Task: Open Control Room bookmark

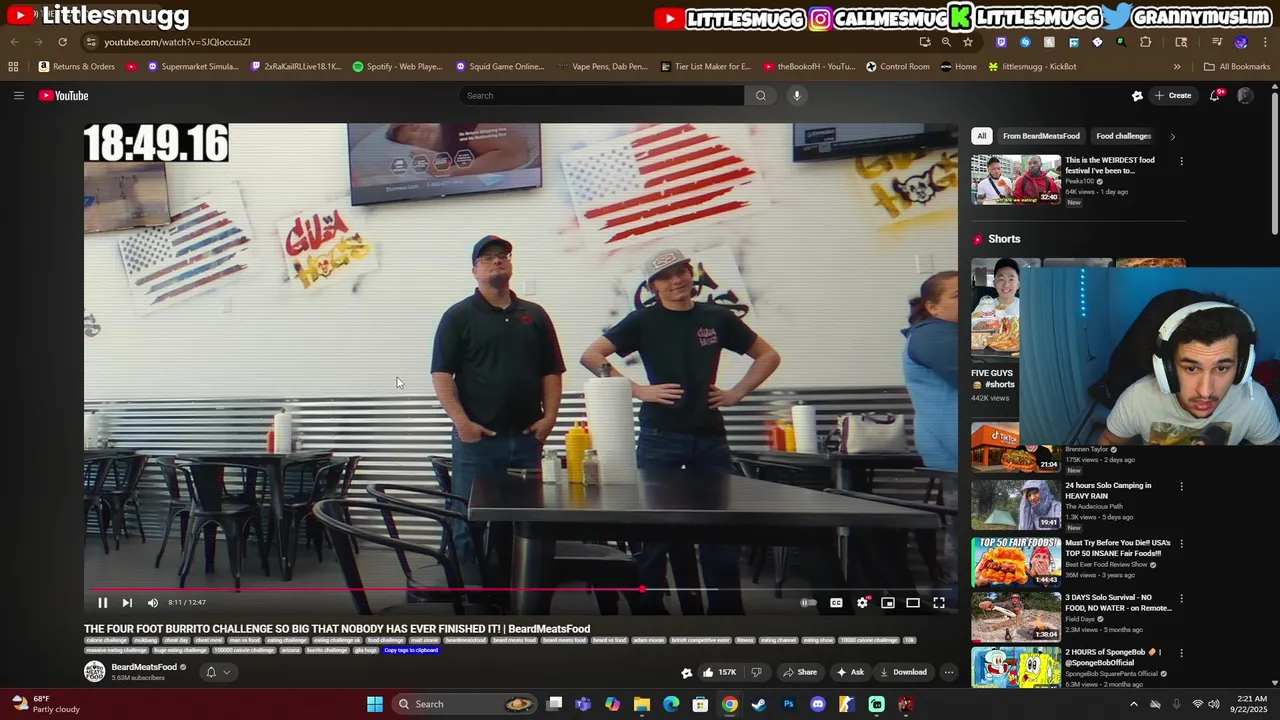Action: (898, 67)
